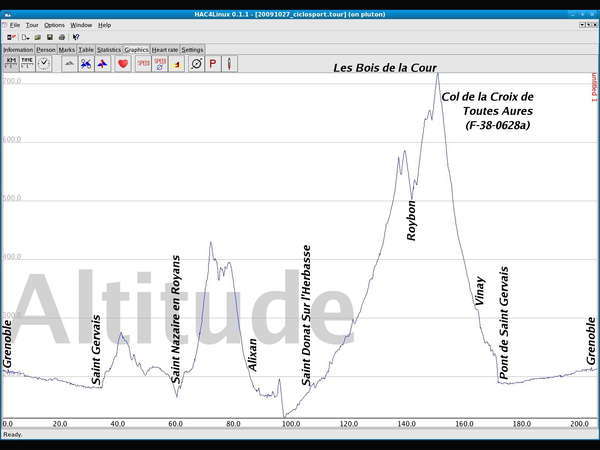
Task: Go to the Settings tab
Action: click(x=192, y=48)
